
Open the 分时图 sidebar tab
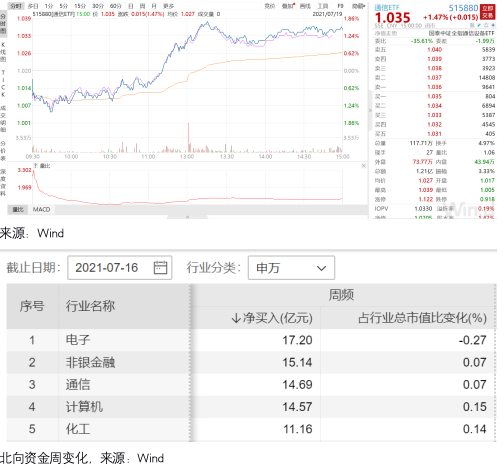tap(3, 23)
